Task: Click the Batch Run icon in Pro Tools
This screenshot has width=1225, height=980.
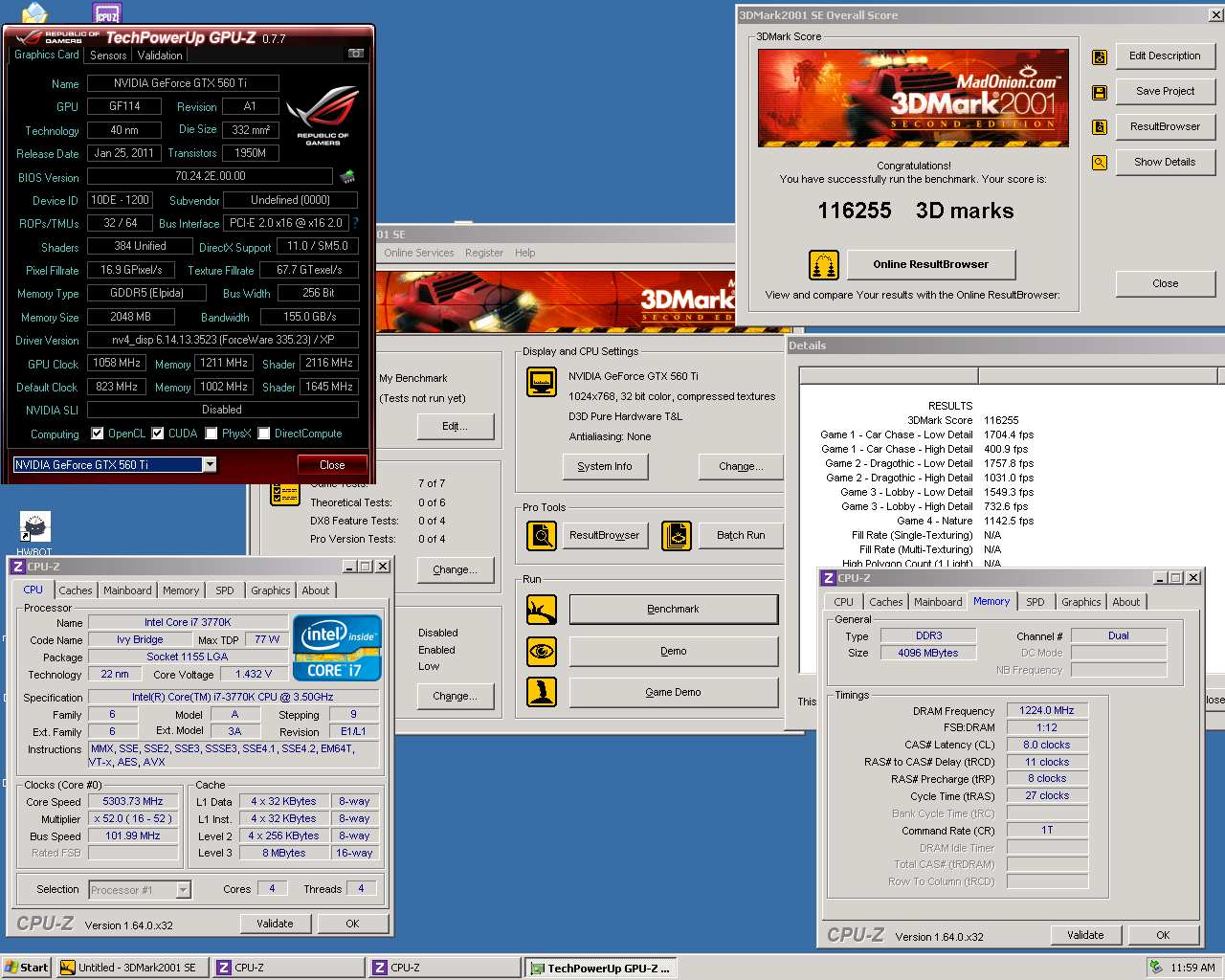Action: point(677,536)
